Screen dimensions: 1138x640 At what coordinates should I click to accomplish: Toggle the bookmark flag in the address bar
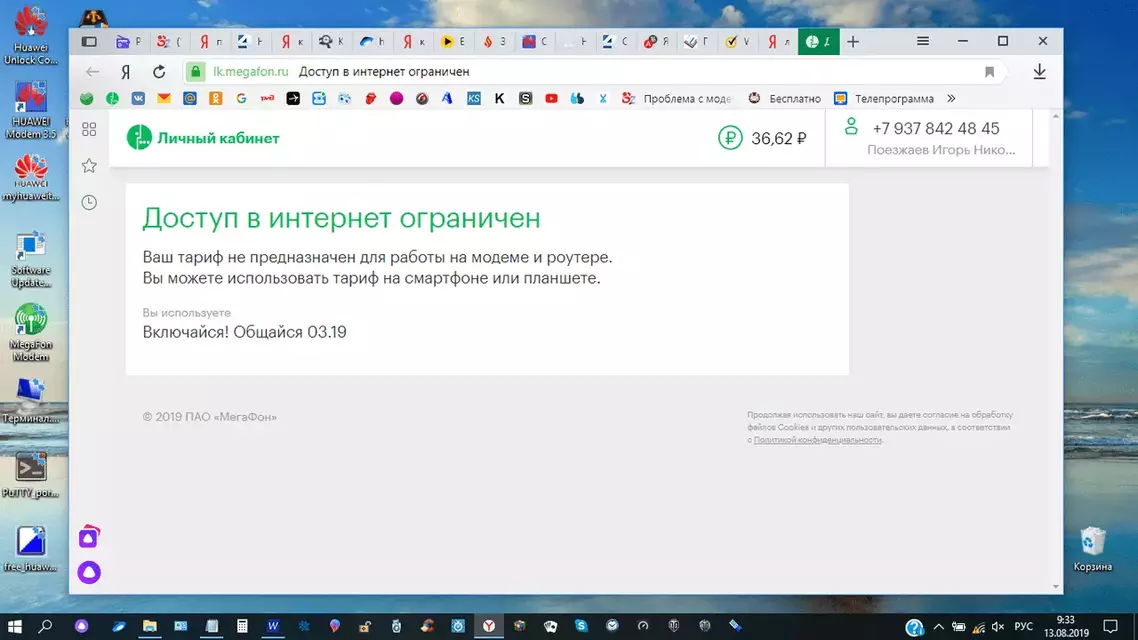(x=990, y=71)
